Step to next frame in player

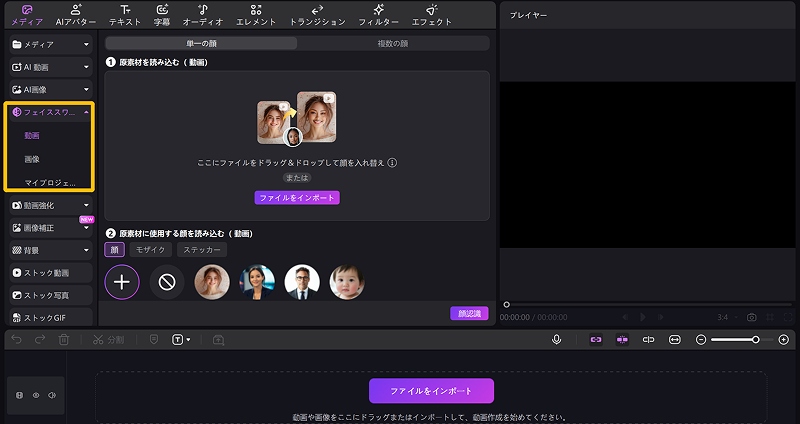click(x=661, y=317)
